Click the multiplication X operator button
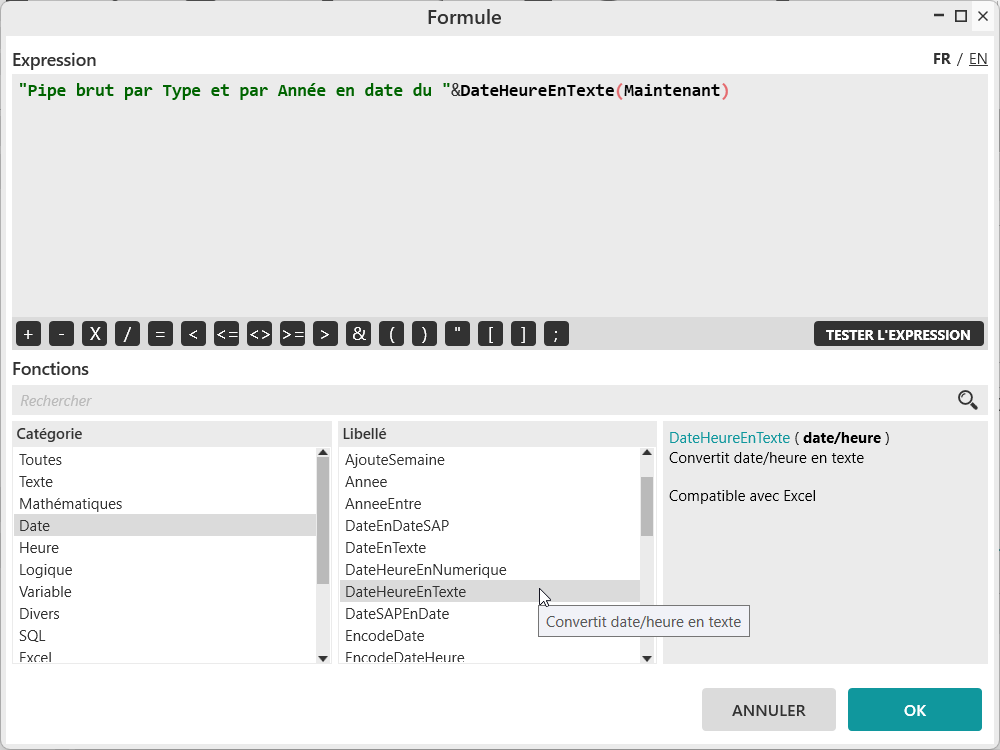The height and width of the screenshot is (750, 1000). [x=94, y=334]
